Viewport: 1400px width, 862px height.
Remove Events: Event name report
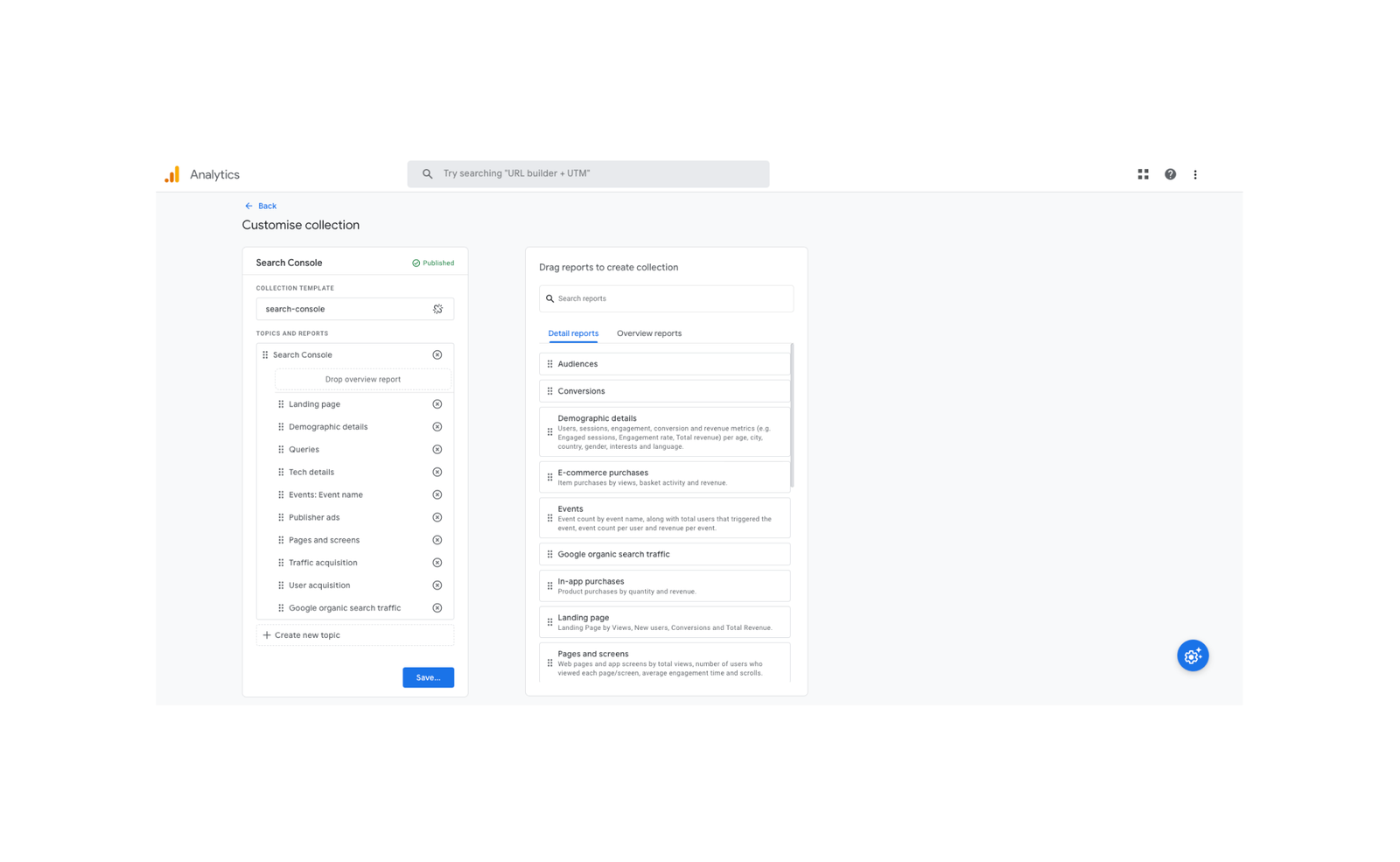437,494
